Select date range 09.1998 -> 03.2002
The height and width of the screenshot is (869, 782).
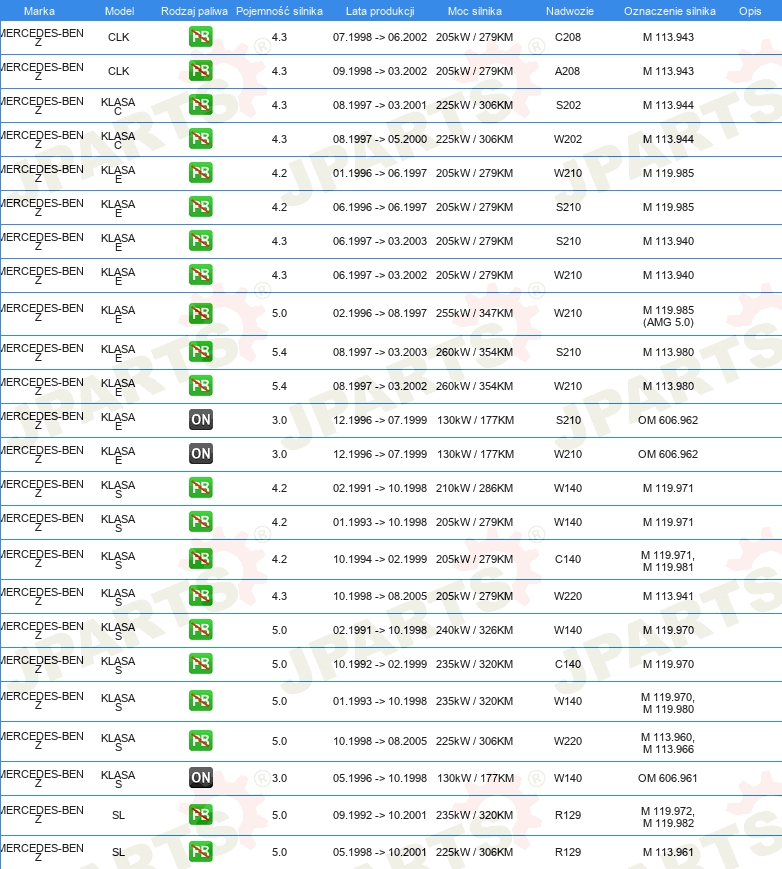point(380,71)
